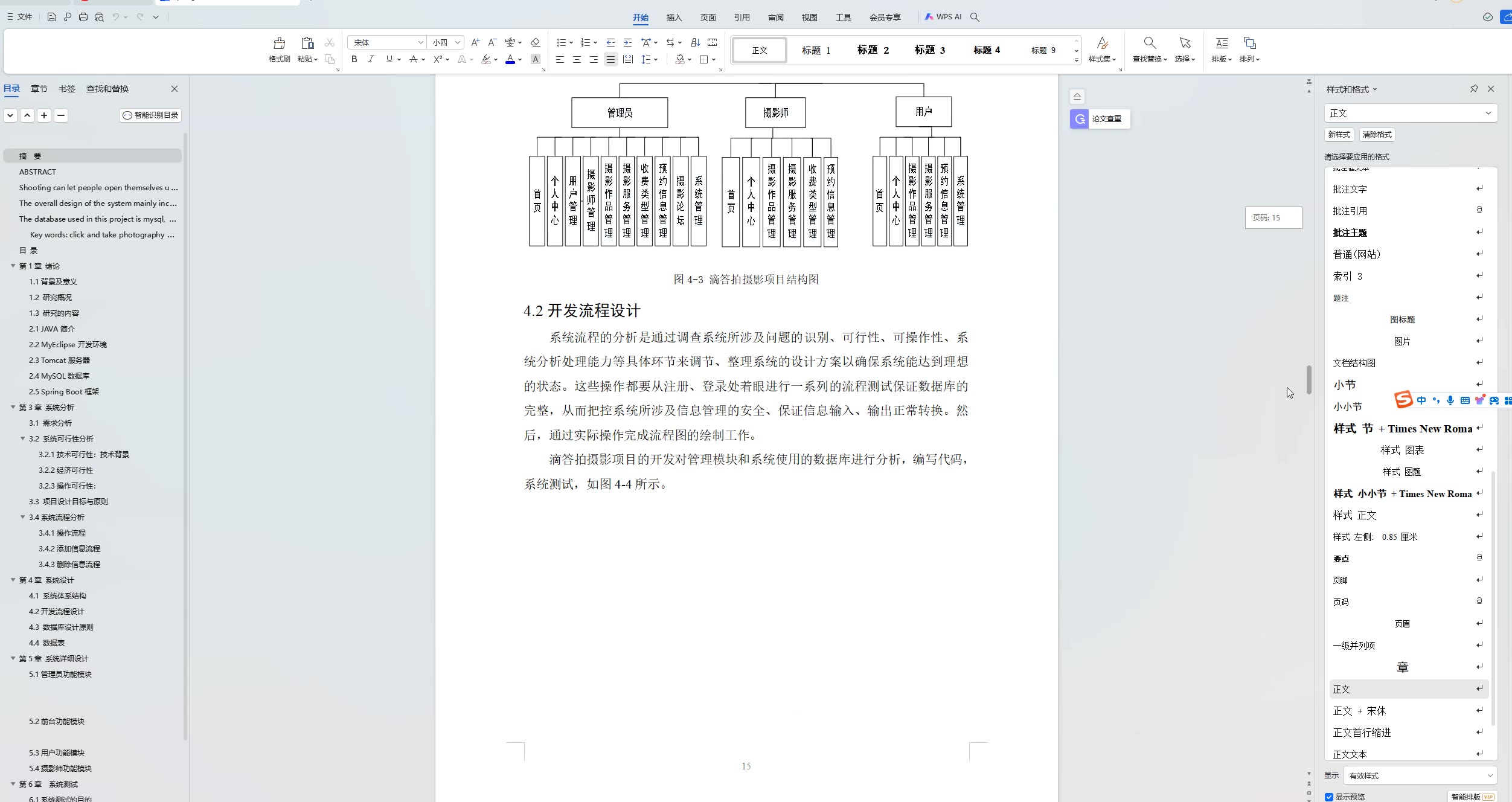The width and height of the screenshot is (1512, 802).
Task: Apply the 标题 1 style from gallery
Action: point(816,50)
